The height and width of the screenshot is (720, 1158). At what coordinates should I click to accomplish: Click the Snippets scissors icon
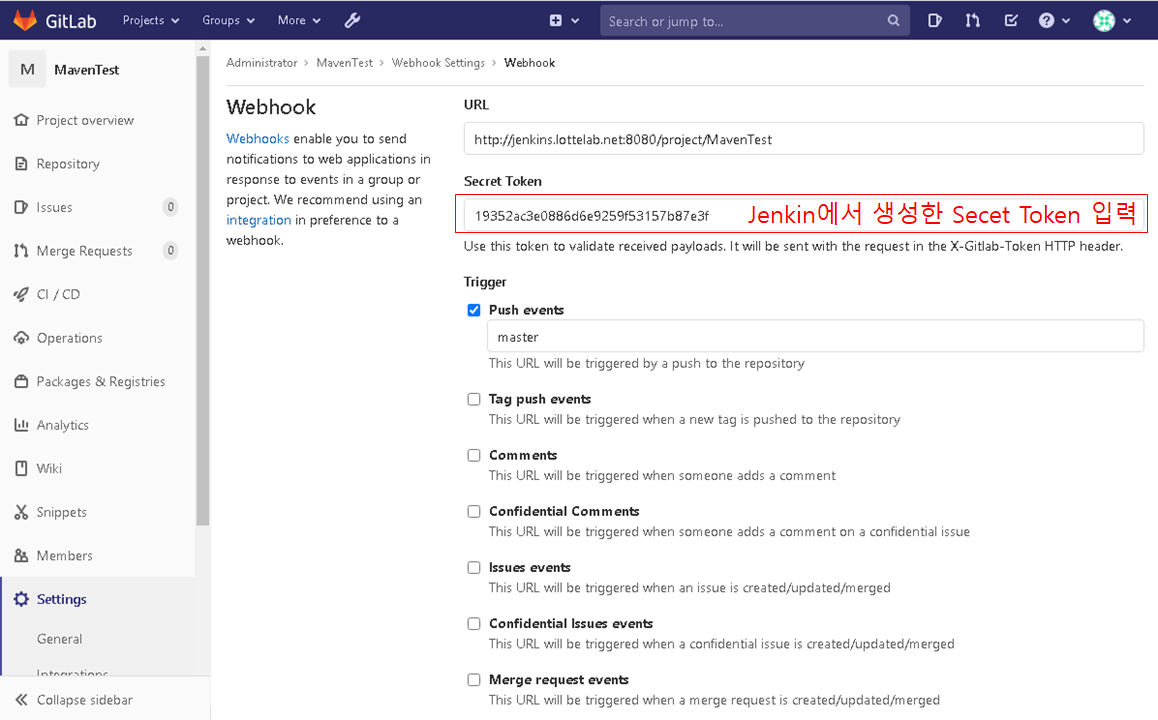[x=21, y=512]
